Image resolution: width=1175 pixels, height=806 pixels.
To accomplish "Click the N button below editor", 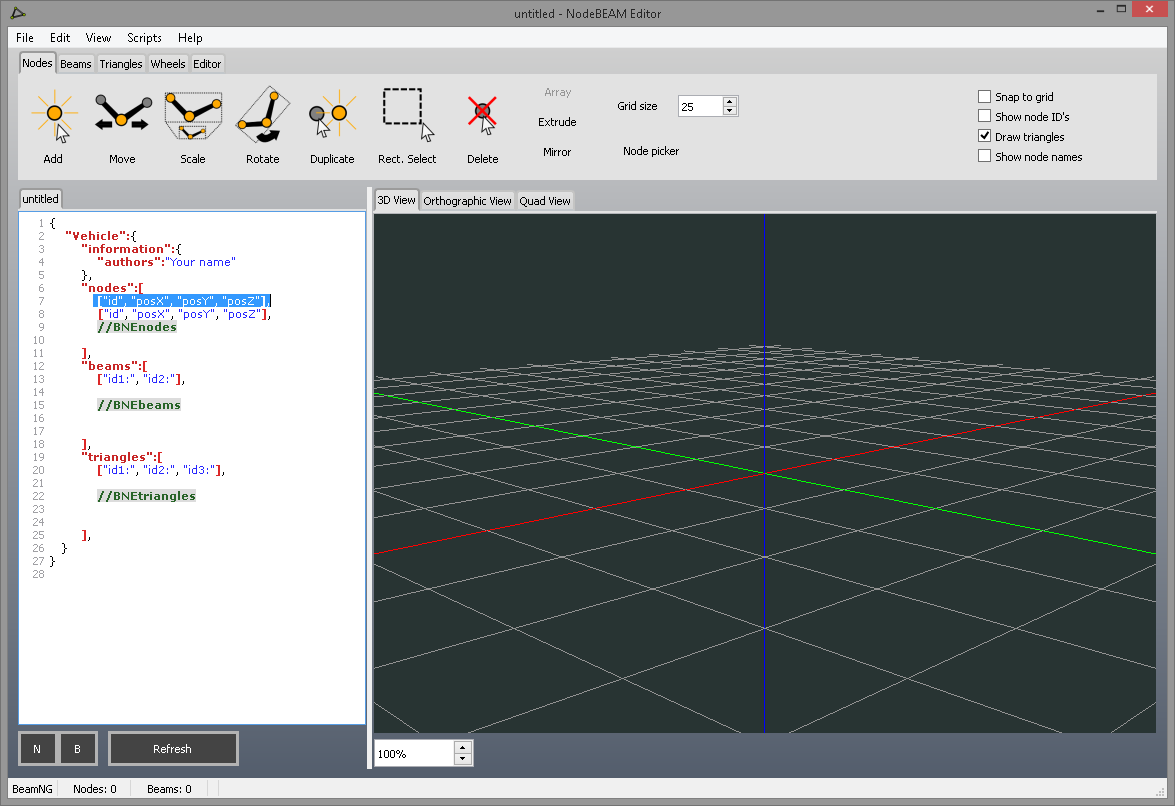I will (37, 748).
